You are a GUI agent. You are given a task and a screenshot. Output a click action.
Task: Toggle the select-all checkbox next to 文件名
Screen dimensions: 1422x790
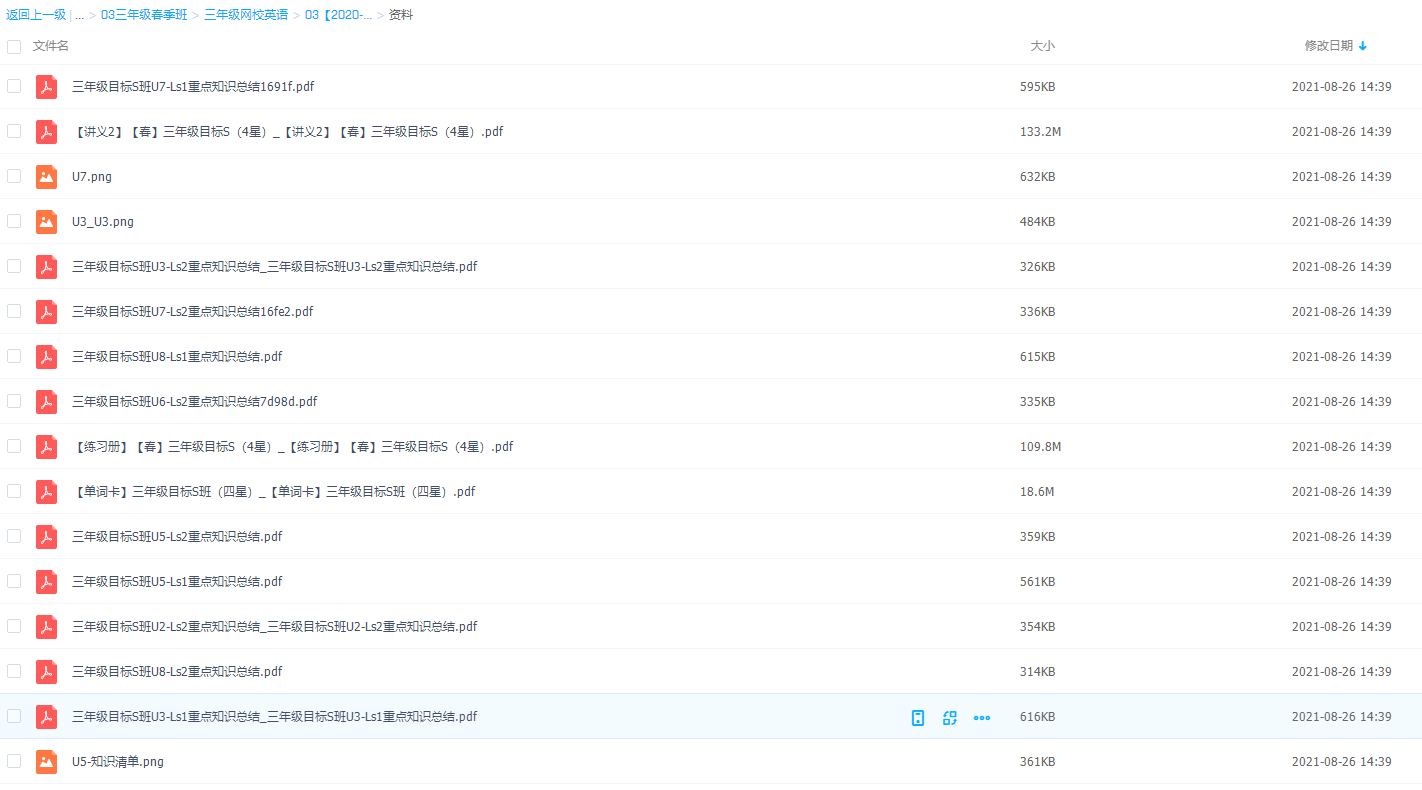click(14, 46)
